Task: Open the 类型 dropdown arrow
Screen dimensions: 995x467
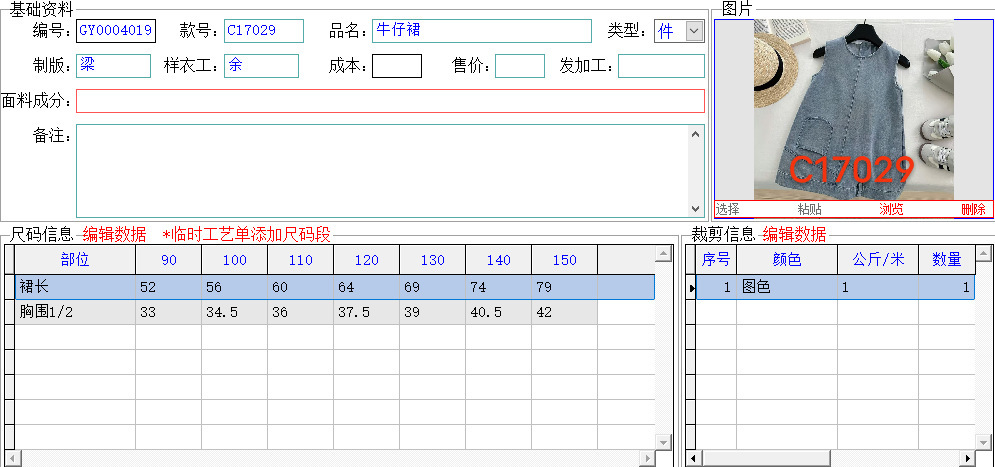Action: coord(695,30)
